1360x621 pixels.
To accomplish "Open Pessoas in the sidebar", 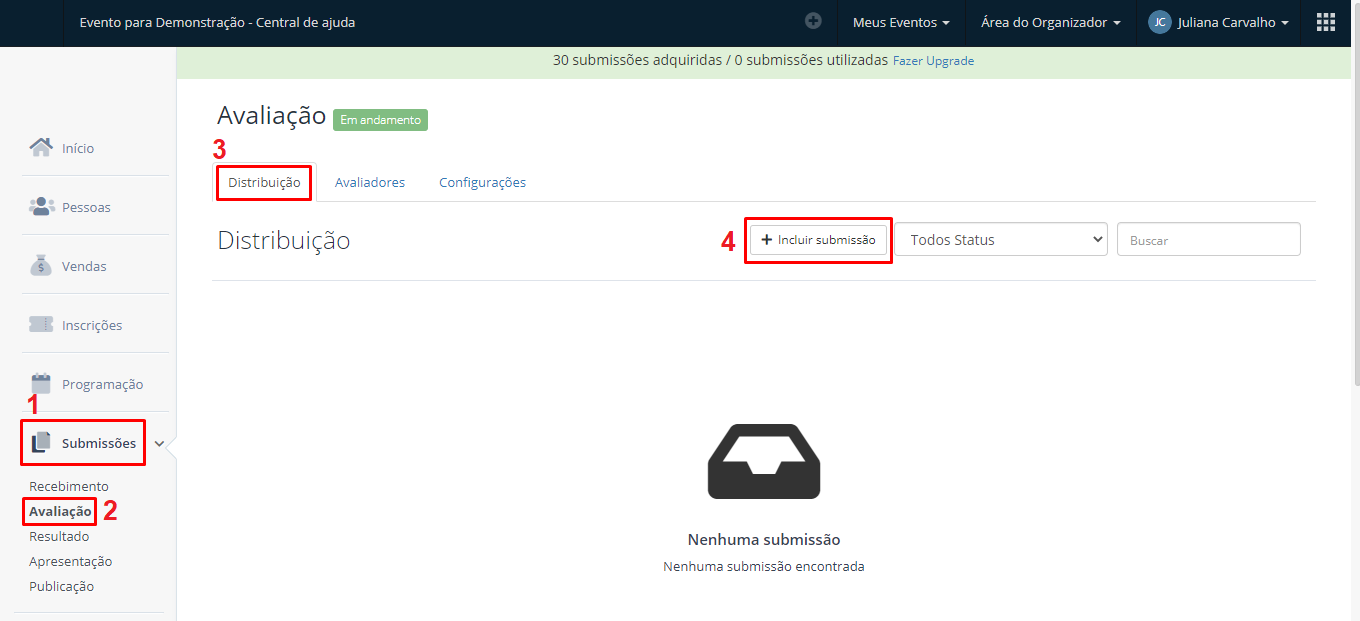I will 86,207.
